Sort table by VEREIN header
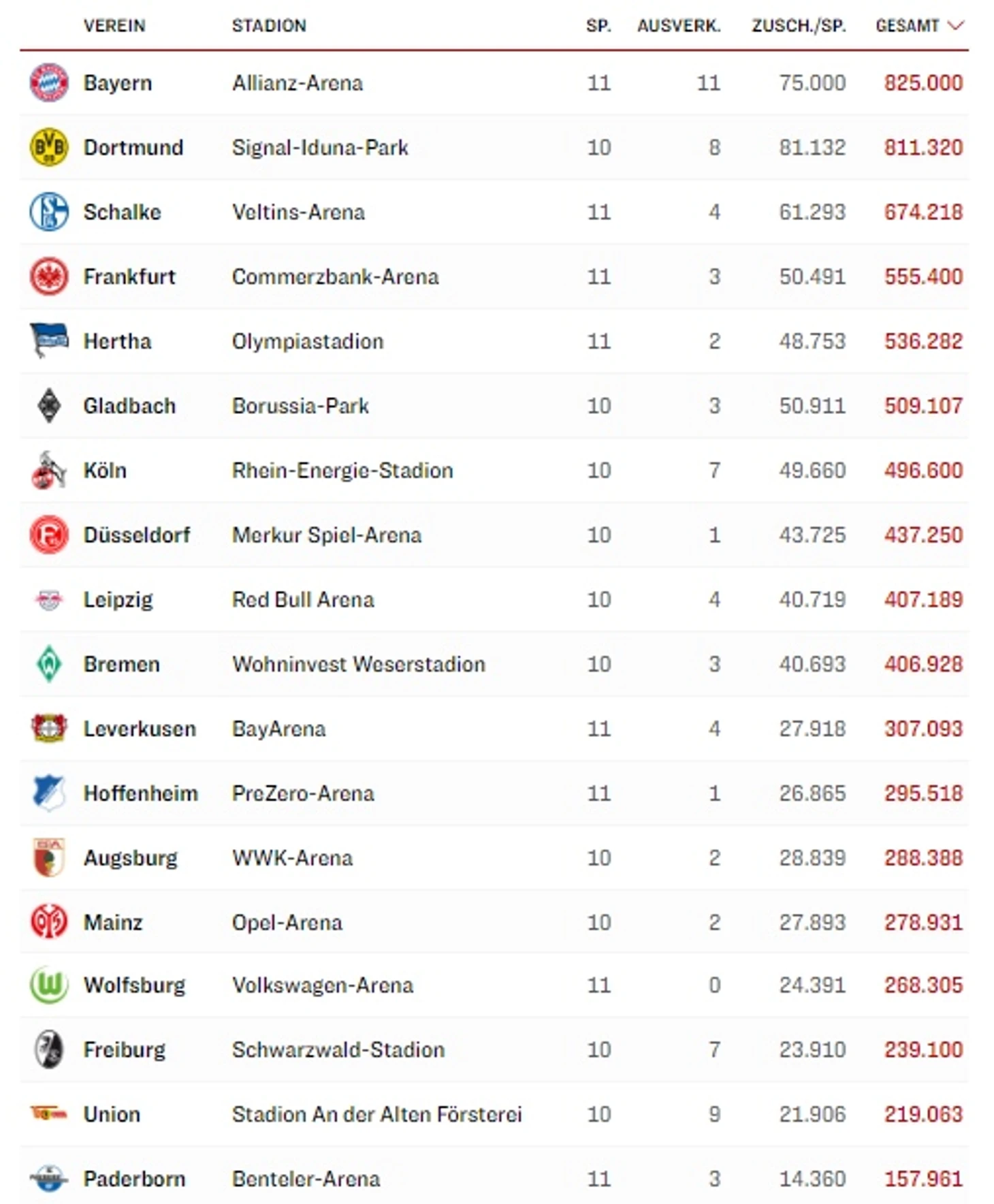Image resolution: width=994 pixels, height=1204 pixels. pos(114,26)
